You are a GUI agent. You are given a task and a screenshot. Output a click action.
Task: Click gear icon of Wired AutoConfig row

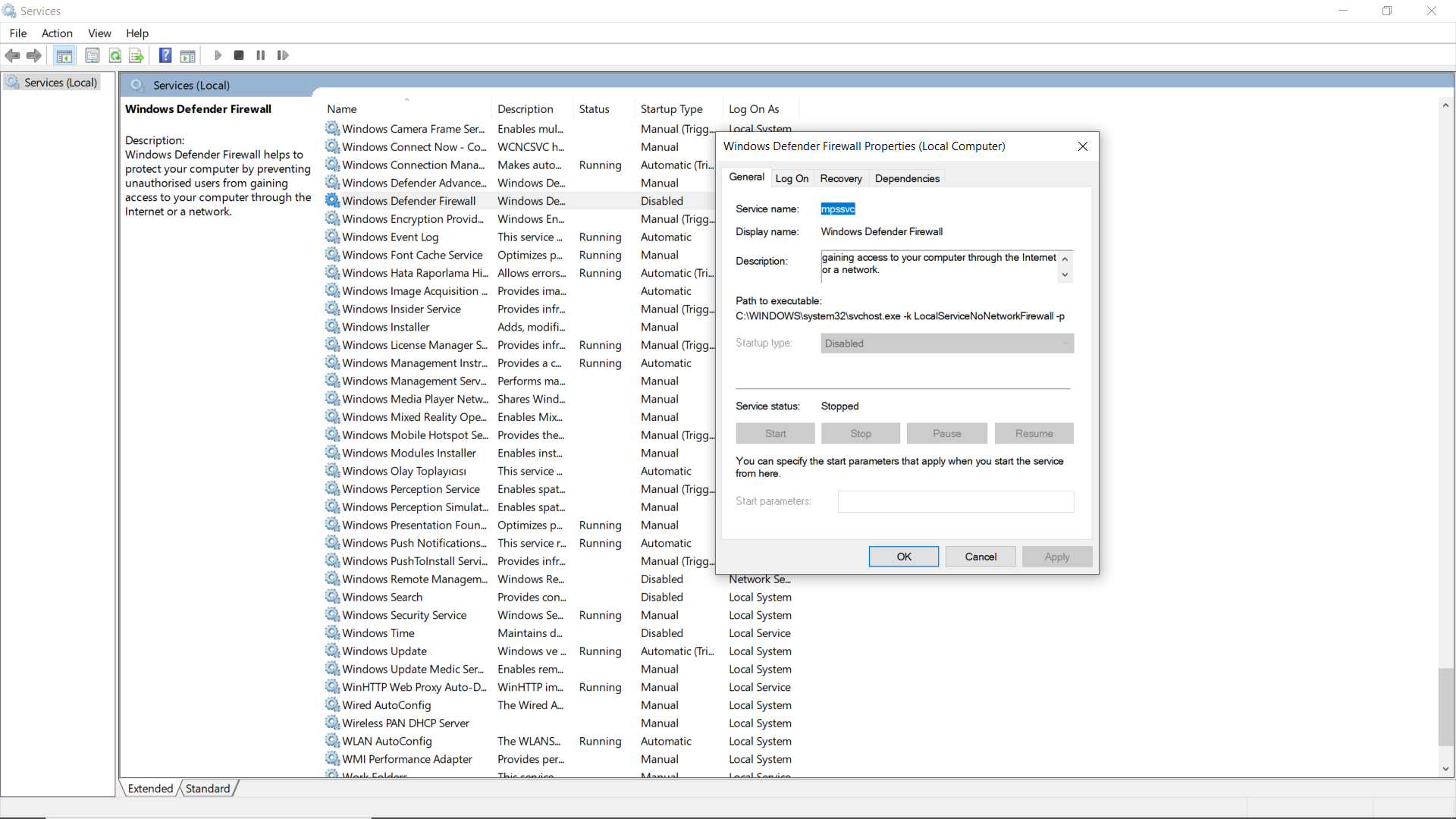coord(332,704)
